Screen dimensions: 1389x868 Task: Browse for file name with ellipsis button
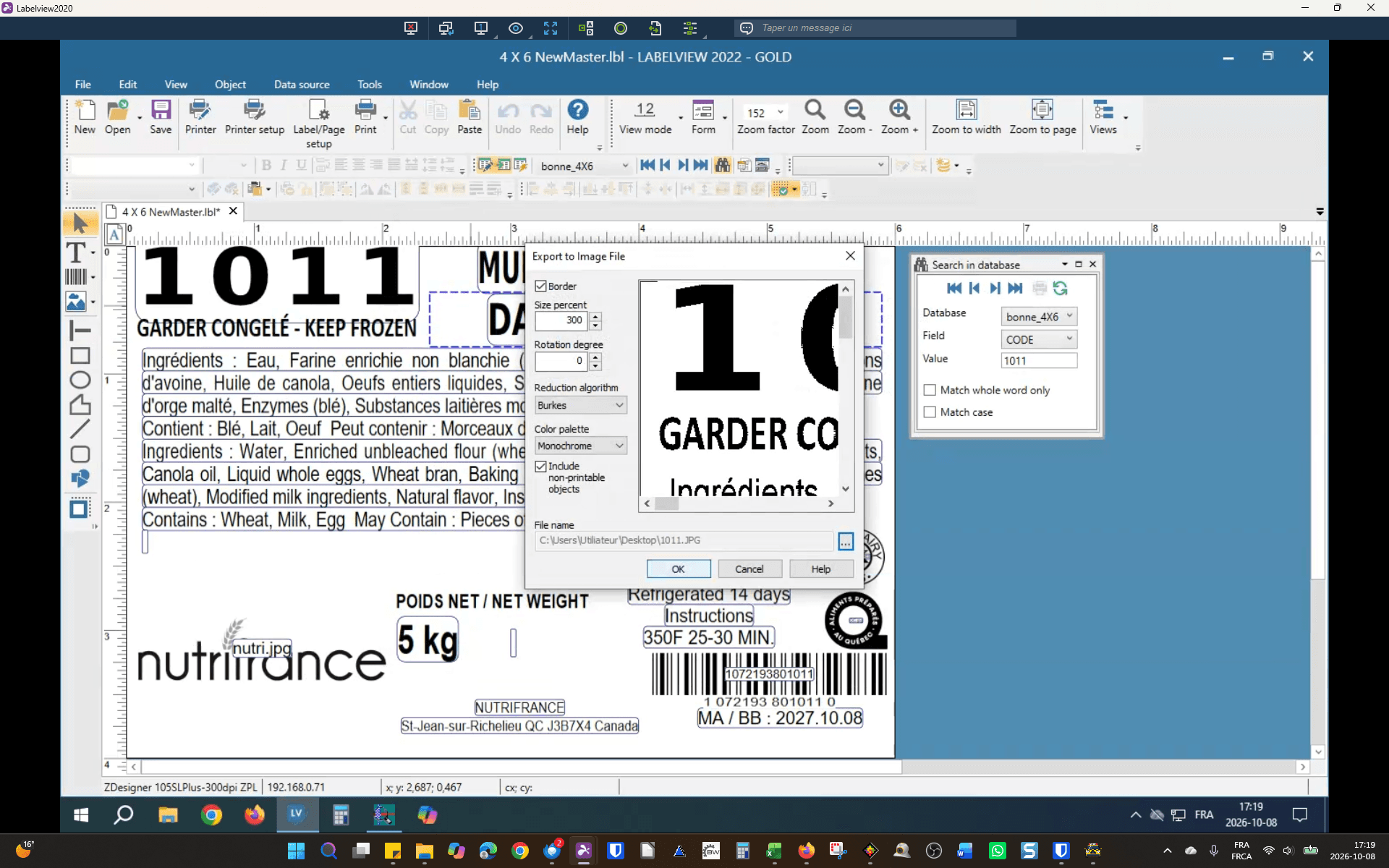pos(845,541)
